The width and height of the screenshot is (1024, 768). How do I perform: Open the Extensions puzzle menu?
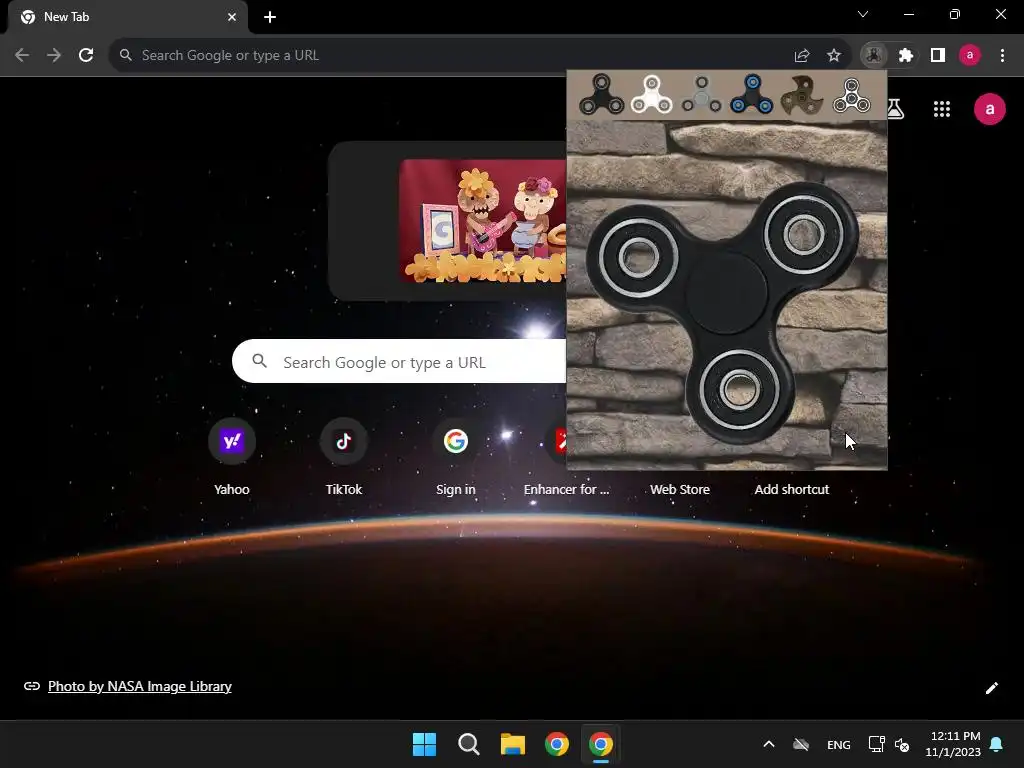coord(906,56)
